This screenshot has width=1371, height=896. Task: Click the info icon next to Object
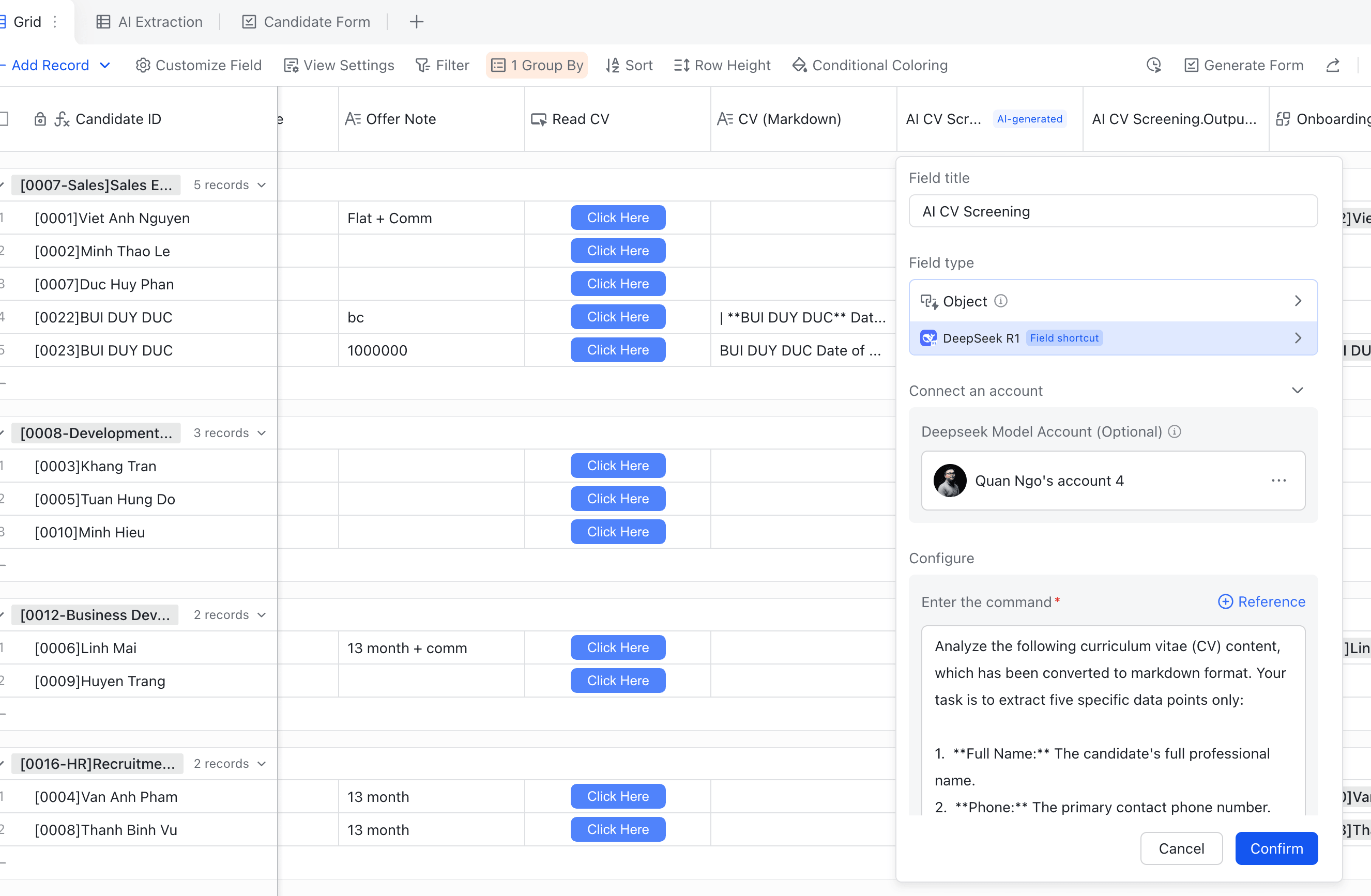coord(1001,301)
